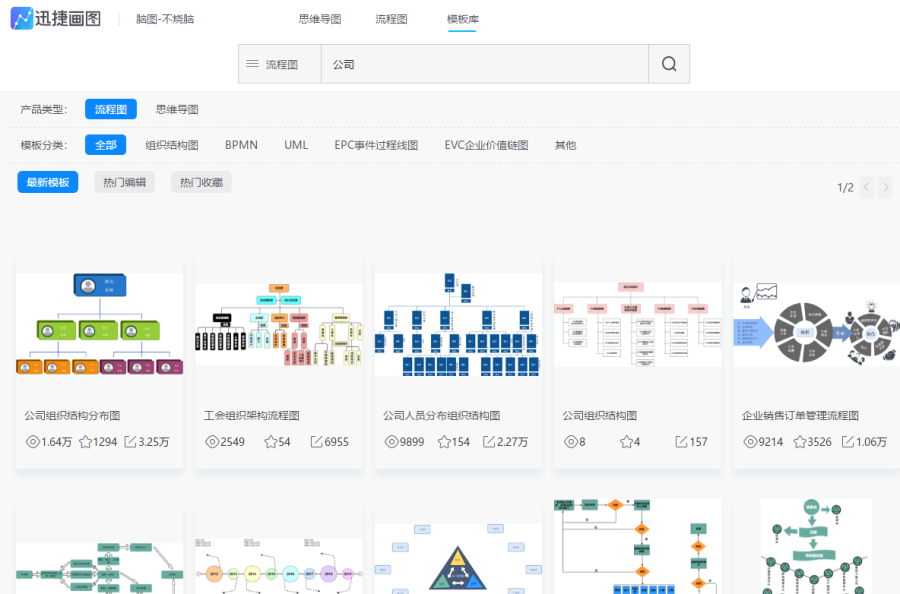Switch to the 思维导图 top tab
Screen dimensions: 900x594
click(320, 19)
